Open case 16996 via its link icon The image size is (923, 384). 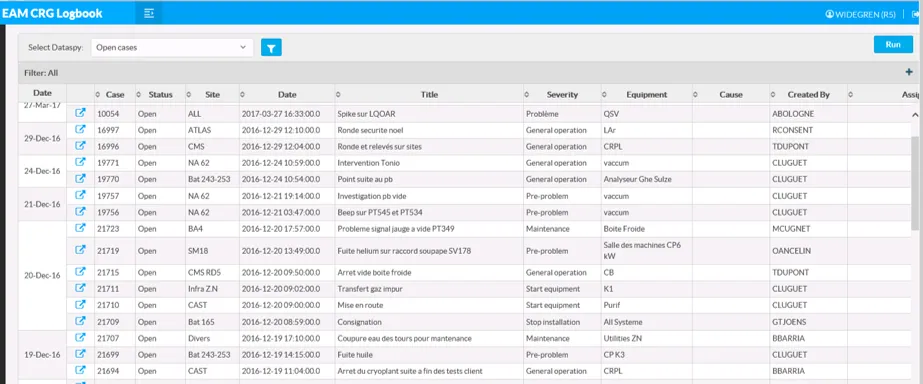pyautogui.click(x=81, y=145)
